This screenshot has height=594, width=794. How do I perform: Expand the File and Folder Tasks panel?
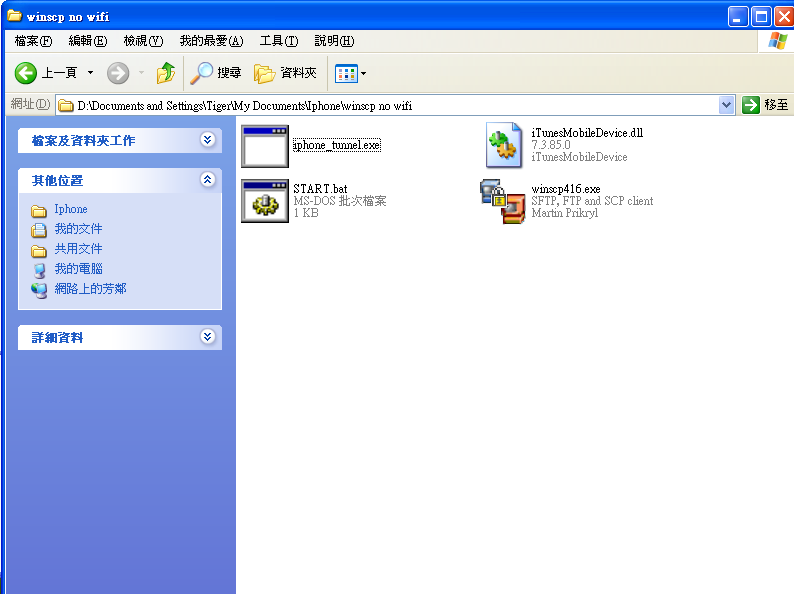(x=207, y=140)
